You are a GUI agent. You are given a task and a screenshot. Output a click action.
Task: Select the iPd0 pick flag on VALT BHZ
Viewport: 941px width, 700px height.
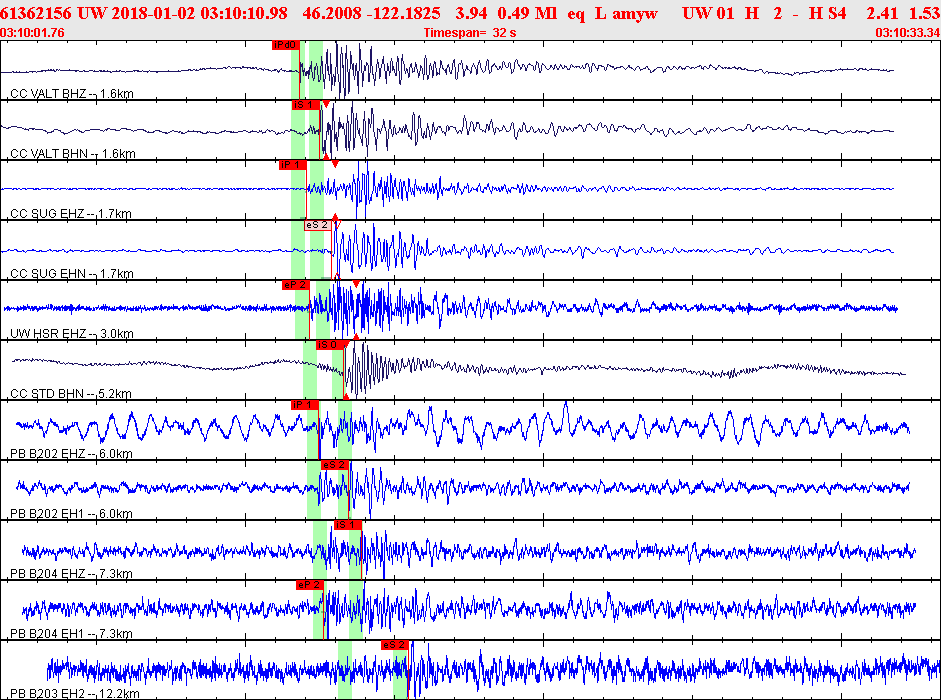286,45
